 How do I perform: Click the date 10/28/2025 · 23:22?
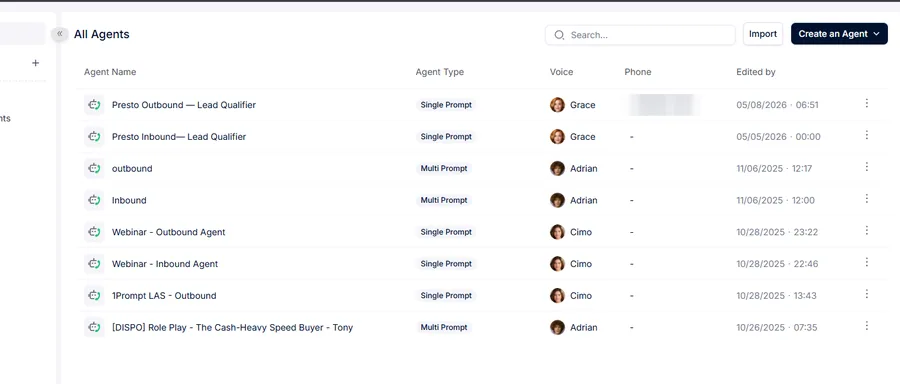(777, 232)
